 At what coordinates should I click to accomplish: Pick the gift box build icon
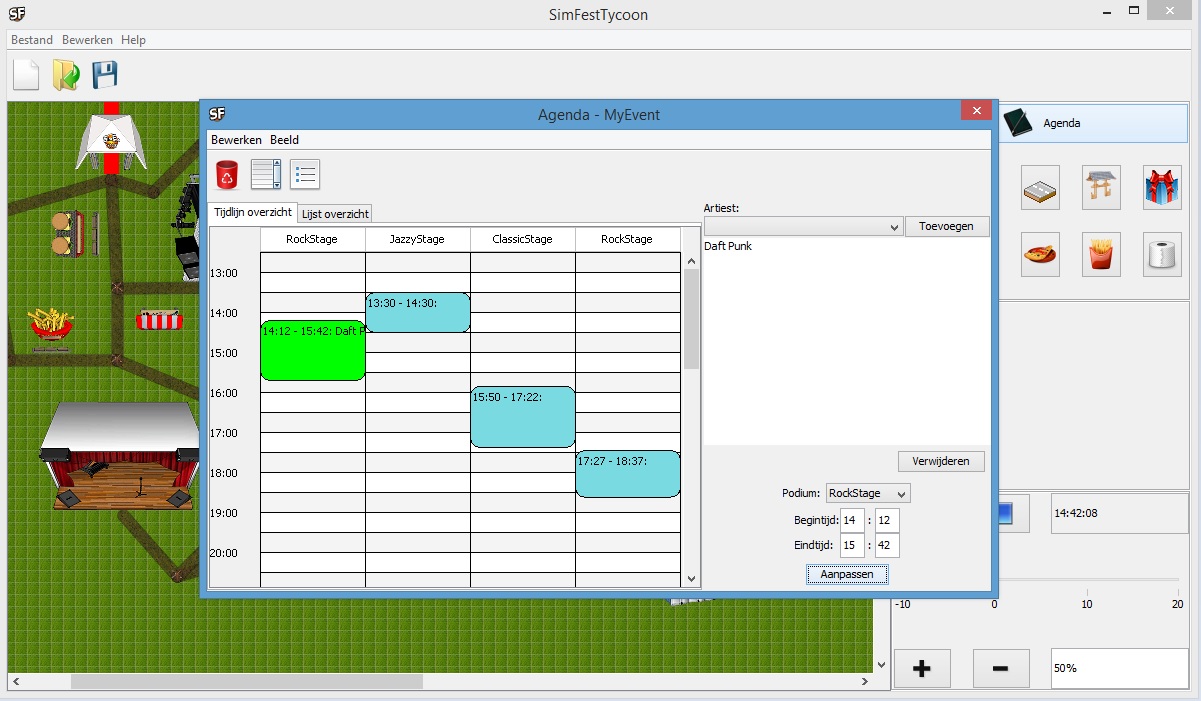[x=1161, y=188]
